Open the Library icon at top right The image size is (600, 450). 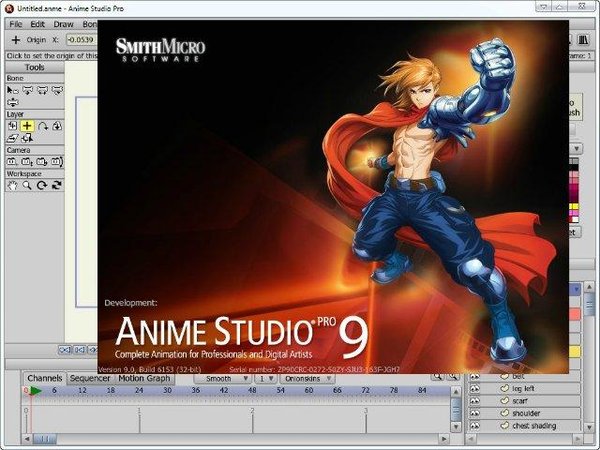pos(583,39)
